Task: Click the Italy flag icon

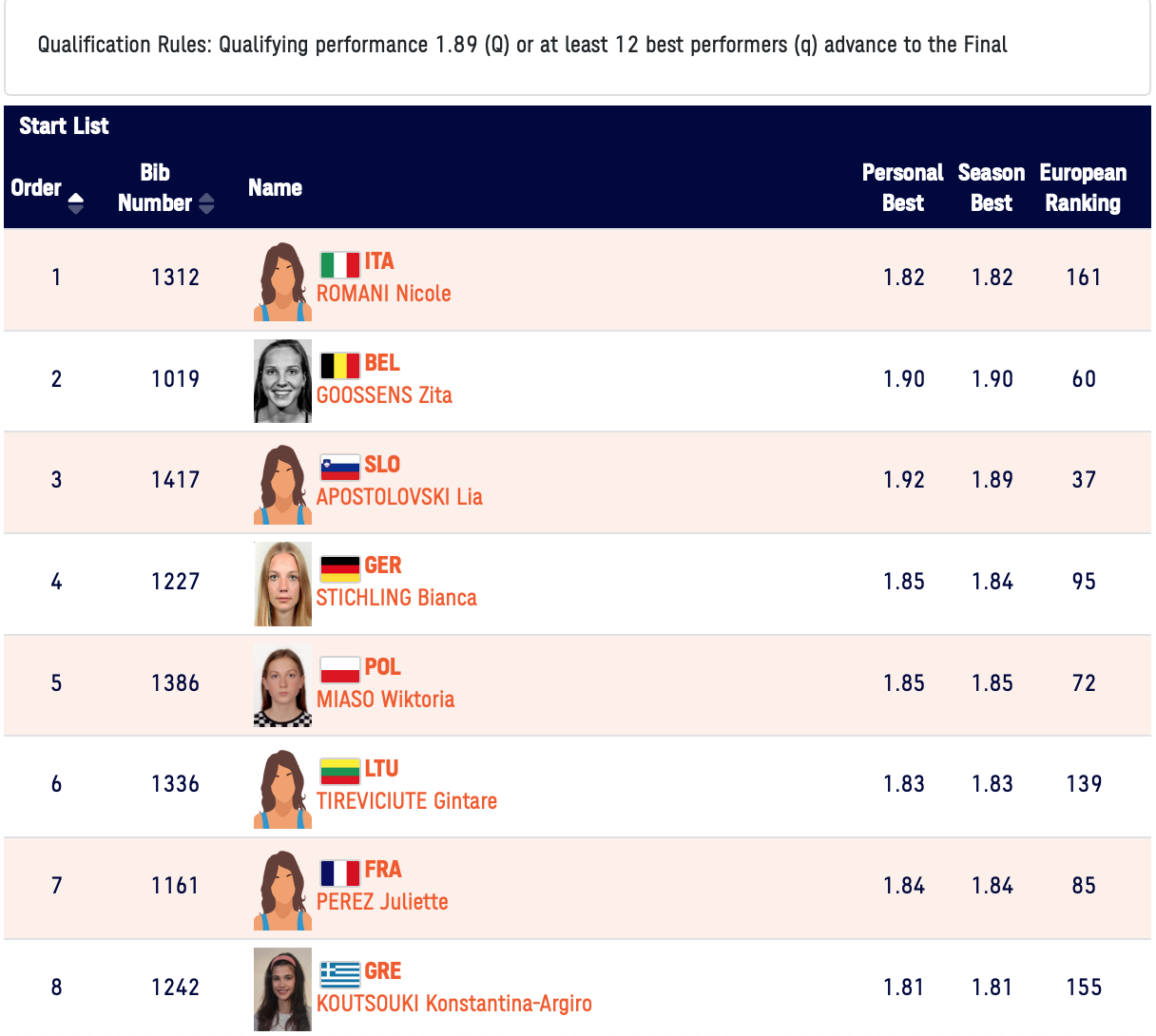Action: pyautogui.click(x=339, y=263)
